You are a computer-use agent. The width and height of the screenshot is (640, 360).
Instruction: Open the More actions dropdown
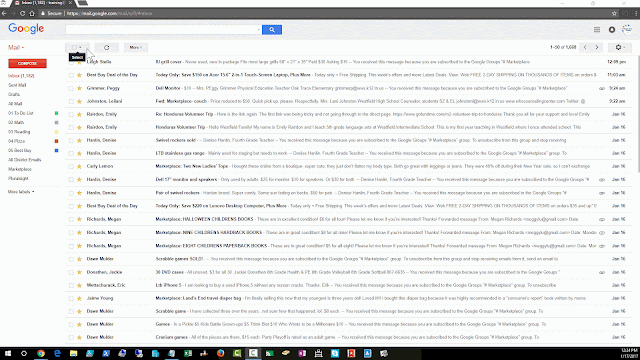136,47
